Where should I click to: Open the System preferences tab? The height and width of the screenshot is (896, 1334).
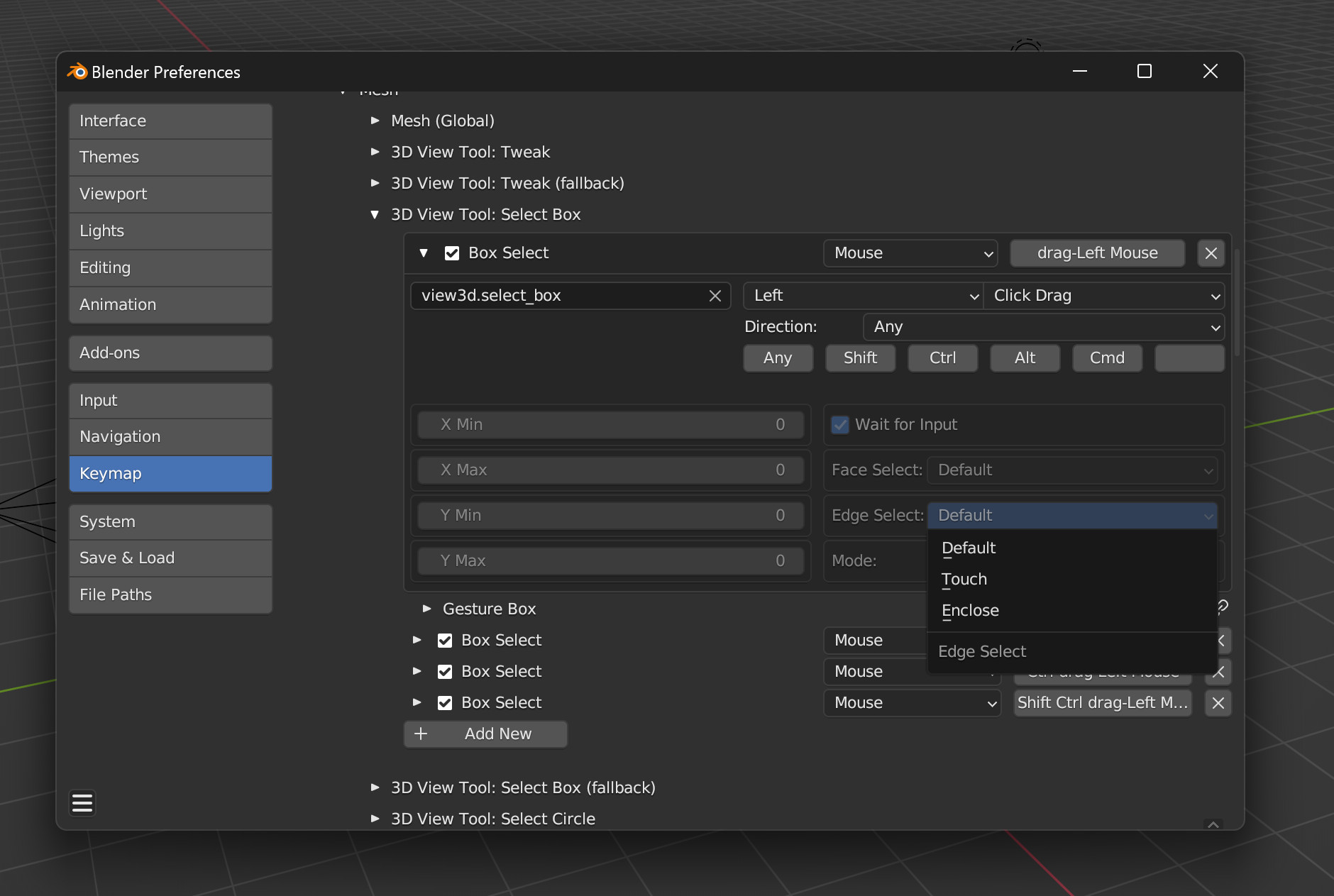170,522
